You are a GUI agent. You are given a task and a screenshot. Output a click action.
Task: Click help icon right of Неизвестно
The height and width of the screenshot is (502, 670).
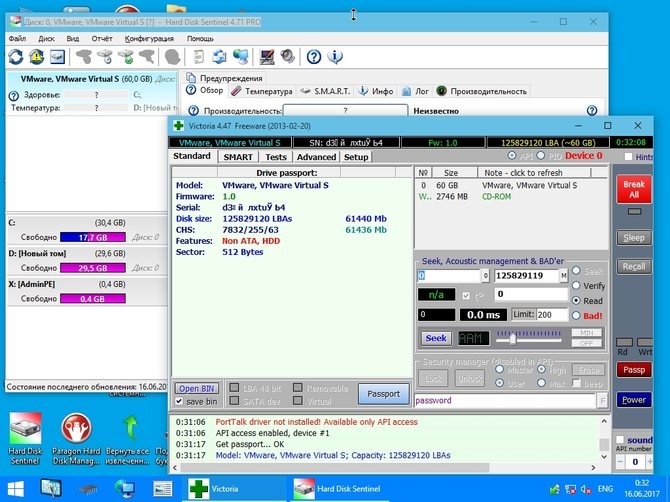[592, 111]
